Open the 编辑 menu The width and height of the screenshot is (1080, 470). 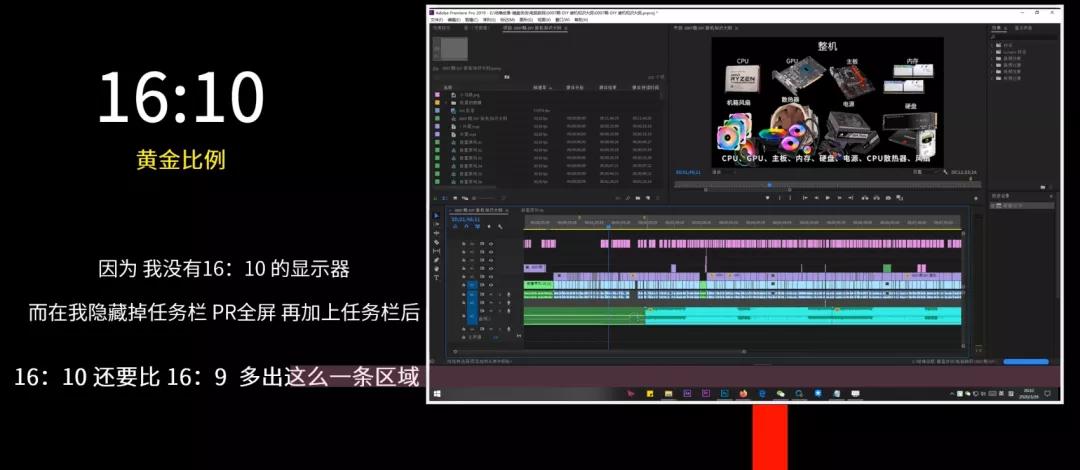[454, 20]
